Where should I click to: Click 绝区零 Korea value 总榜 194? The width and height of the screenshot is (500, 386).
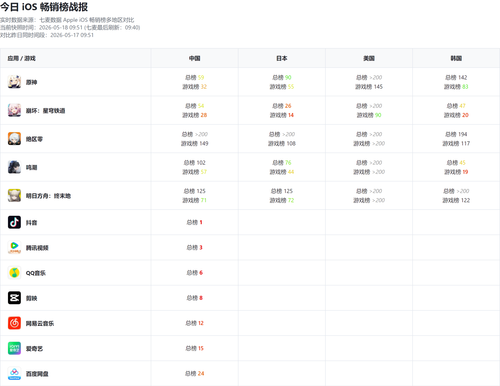click(456, 134)
